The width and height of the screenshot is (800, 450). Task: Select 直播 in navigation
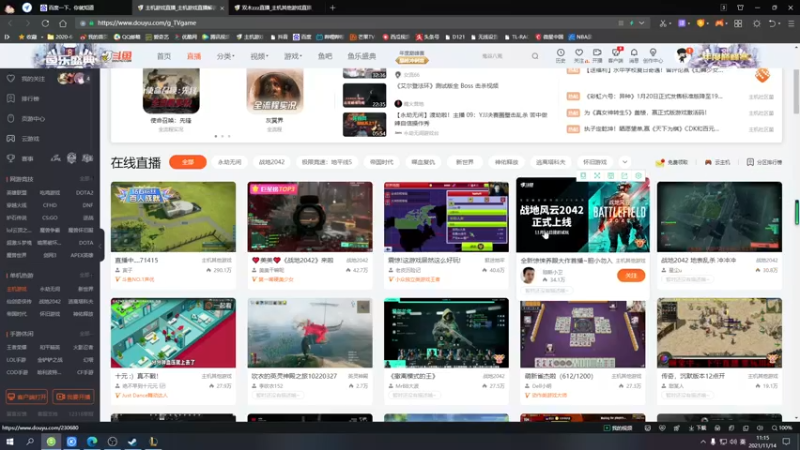[194, 56]
